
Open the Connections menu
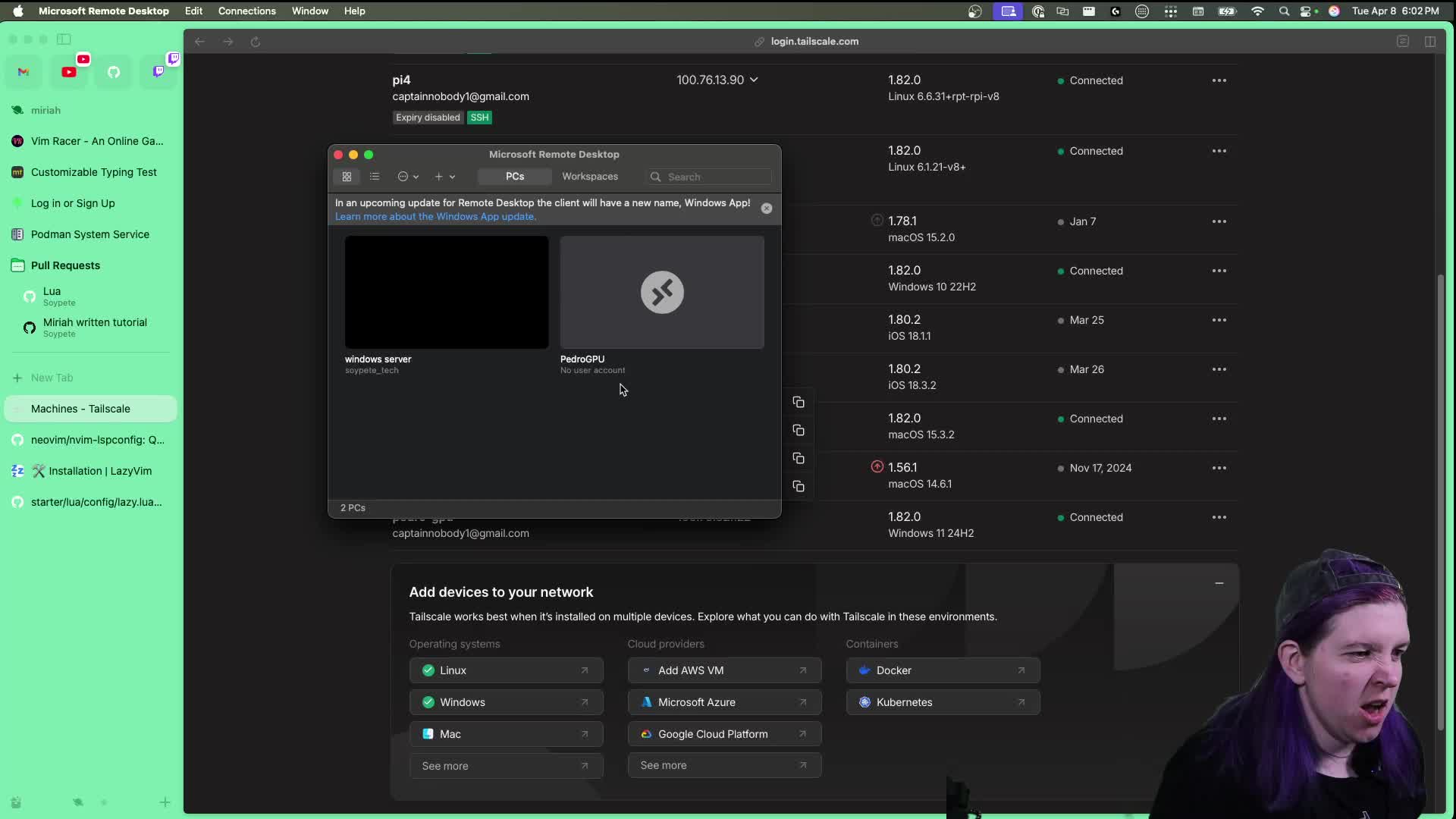click(247, 11)
